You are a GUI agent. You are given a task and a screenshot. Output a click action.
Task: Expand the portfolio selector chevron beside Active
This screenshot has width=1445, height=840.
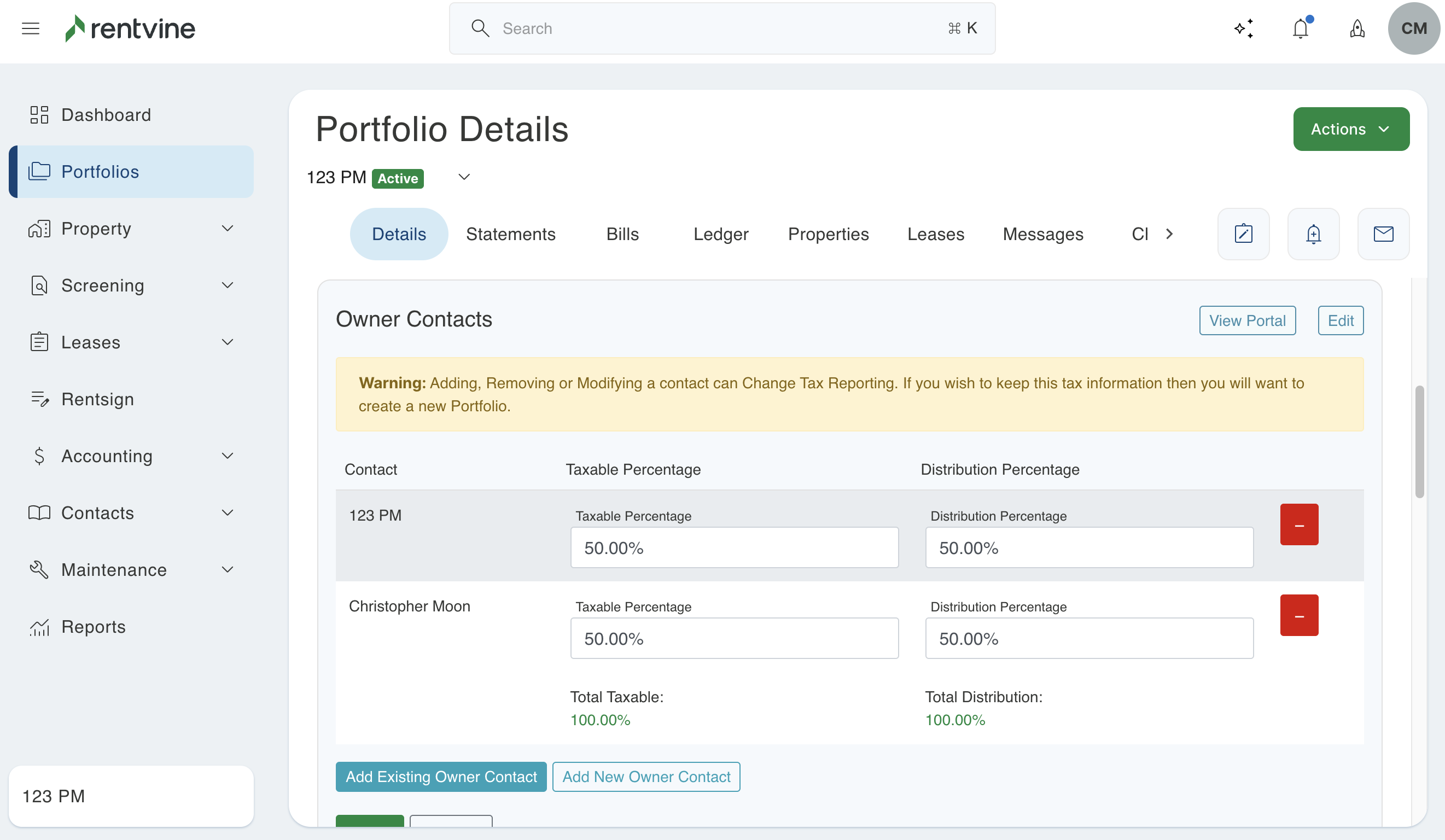click(464, 177)
